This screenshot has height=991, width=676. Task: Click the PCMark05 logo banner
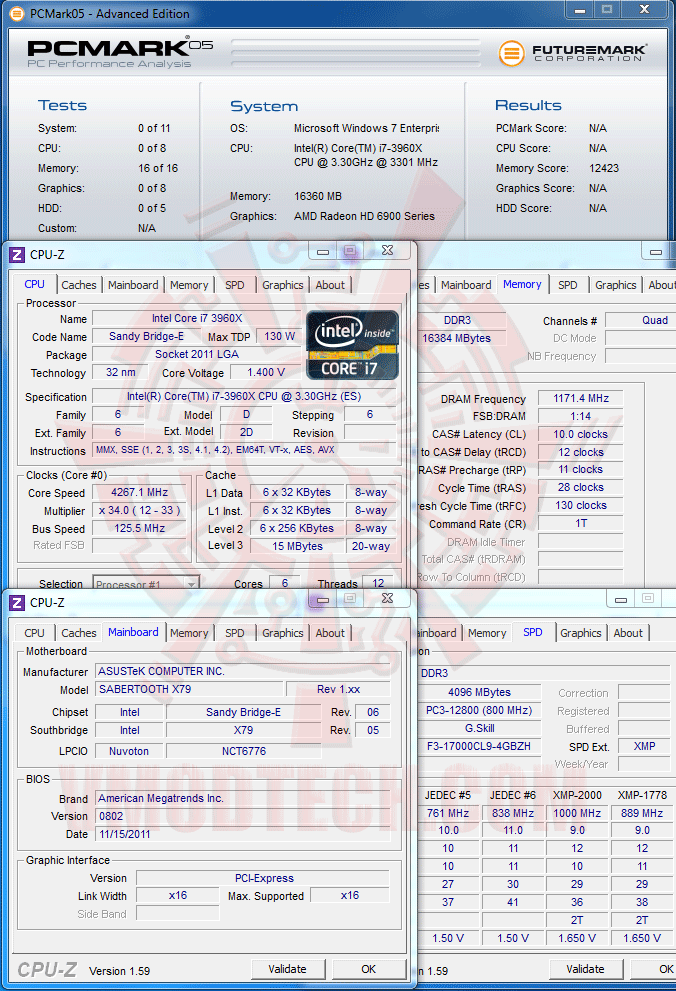[x=120, y=53]
